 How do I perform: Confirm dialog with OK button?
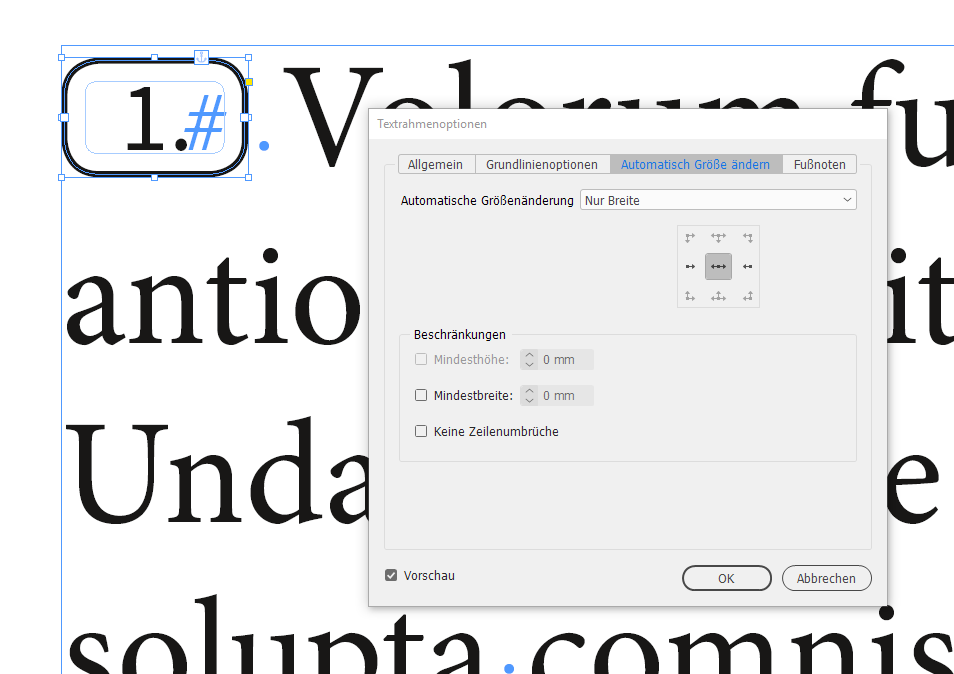[x=727, y=578]
